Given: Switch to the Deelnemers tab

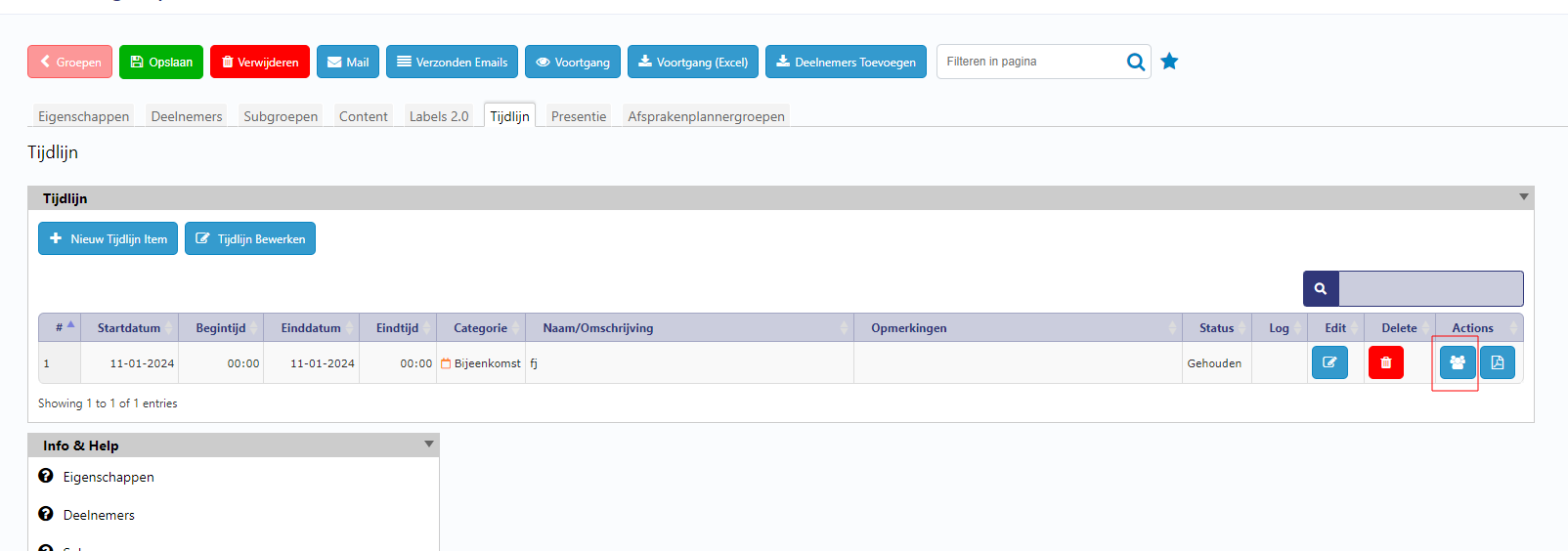Looking at the screenshot, I should pos(186,116).
